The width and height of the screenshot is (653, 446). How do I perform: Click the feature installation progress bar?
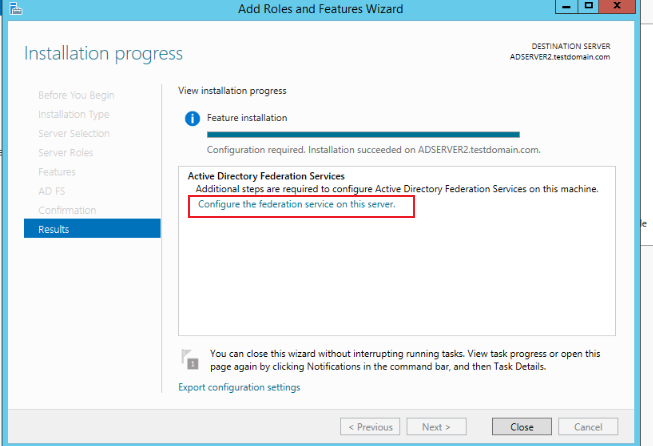pyautogui.click(x=363, y=135)
